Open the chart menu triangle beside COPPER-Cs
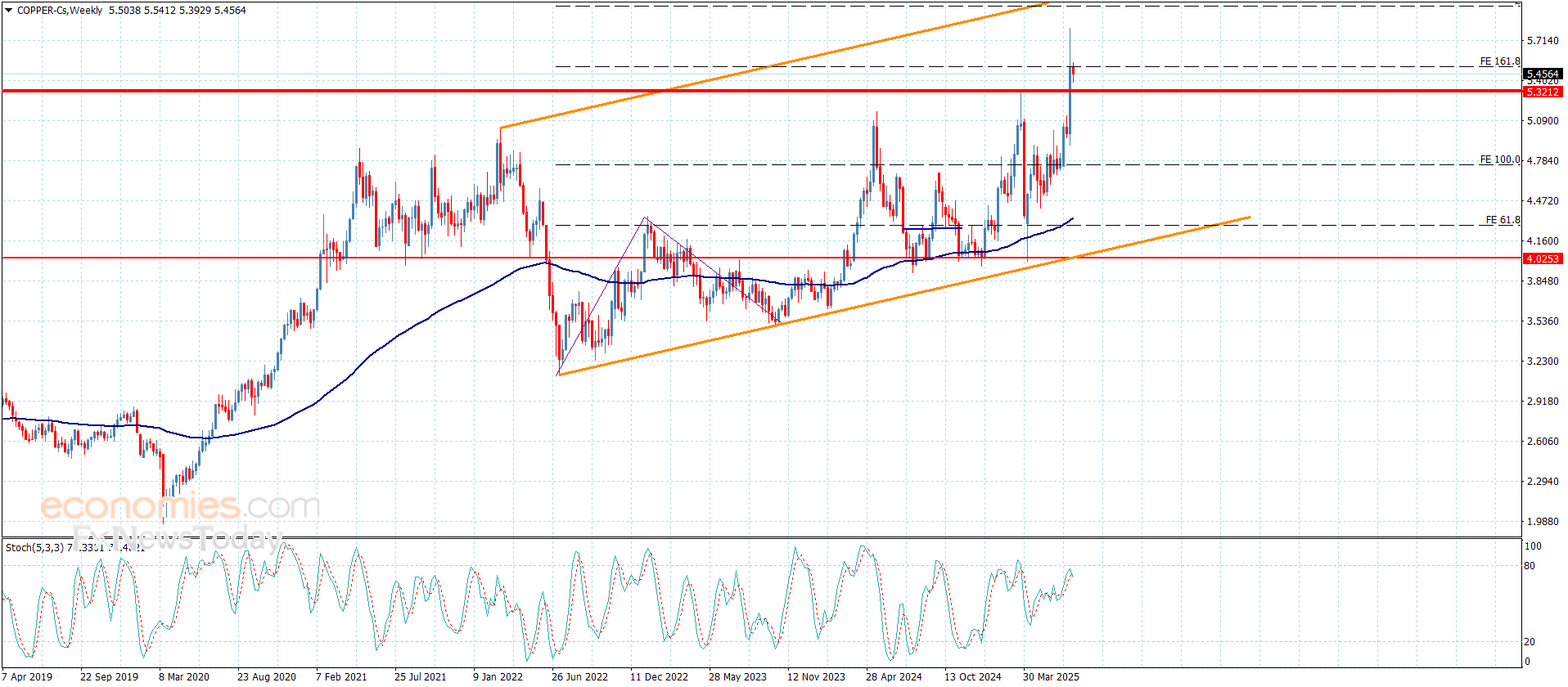The height and width of the screenshot is (687, 1568). coord(9,11)
